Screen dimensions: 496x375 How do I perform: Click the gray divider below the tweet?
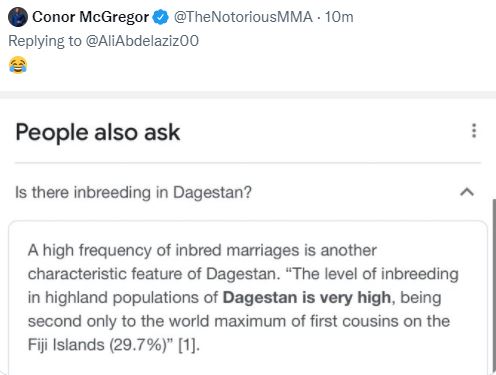click(x=248, y=95)
